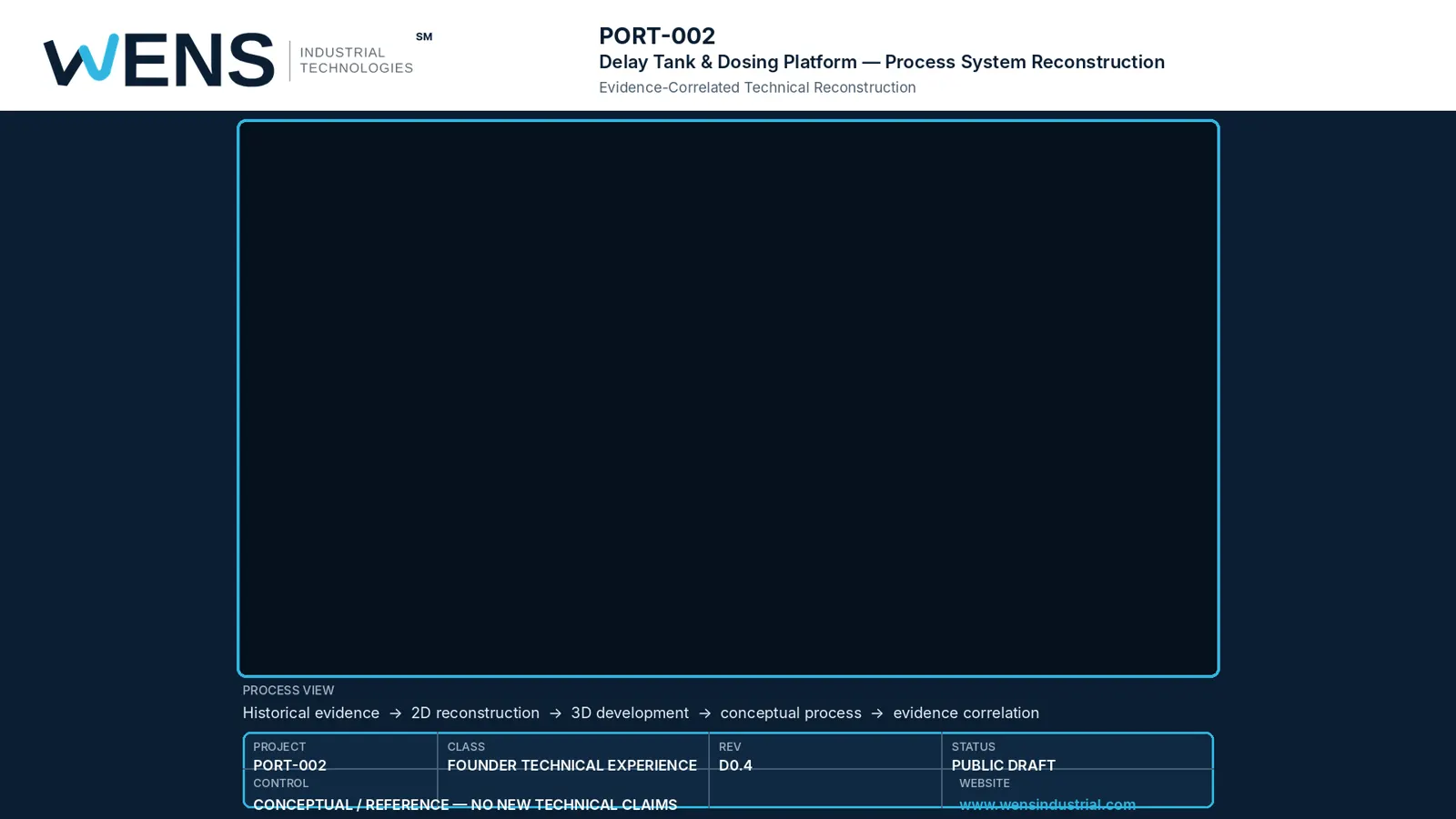Click the WENS Industrial Technologies logo
This screenshot has height=819, width=1456.
(238, 60)
